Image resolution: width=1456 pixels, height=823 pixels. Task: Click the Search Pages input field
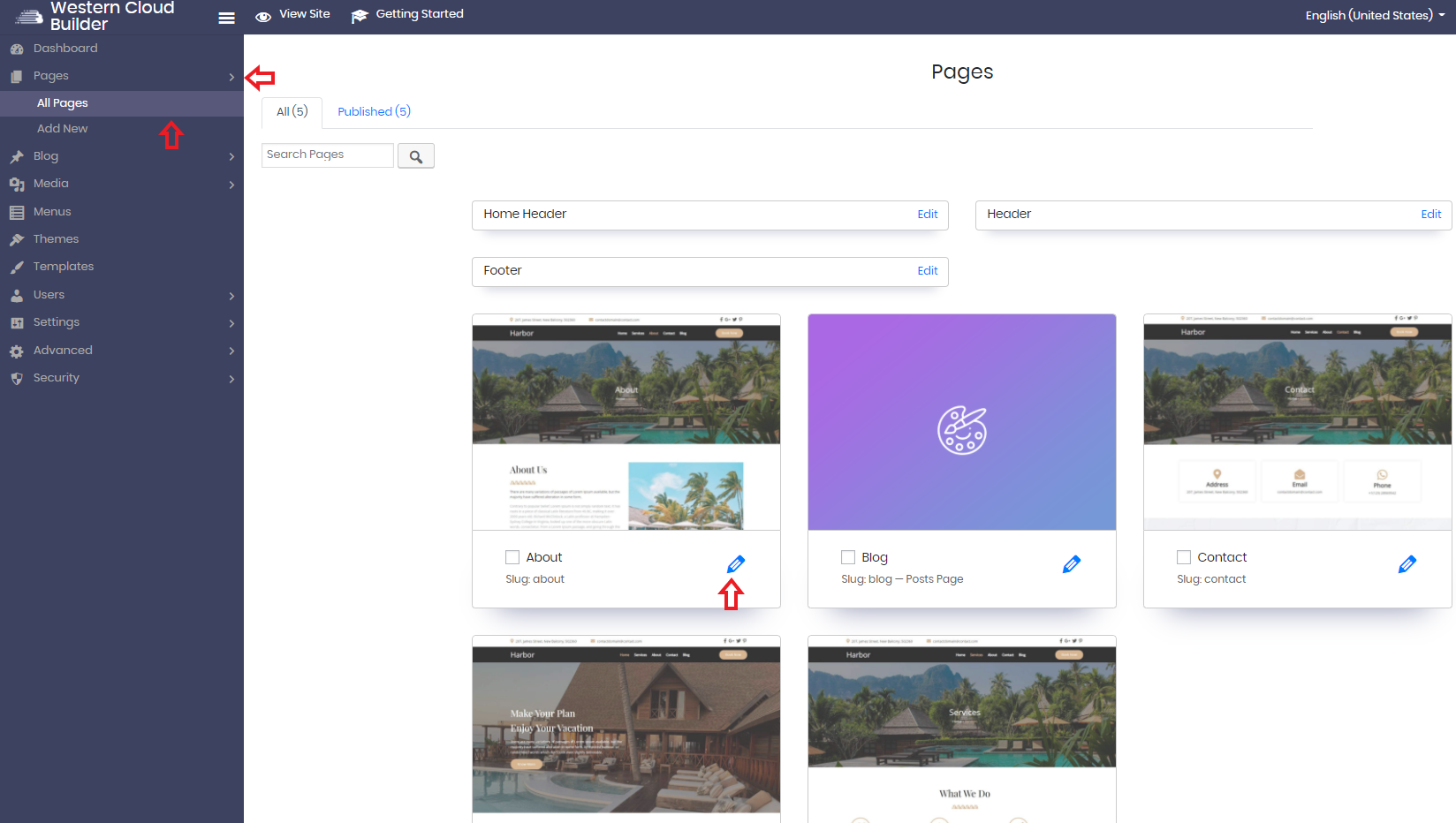pos(327,155)
